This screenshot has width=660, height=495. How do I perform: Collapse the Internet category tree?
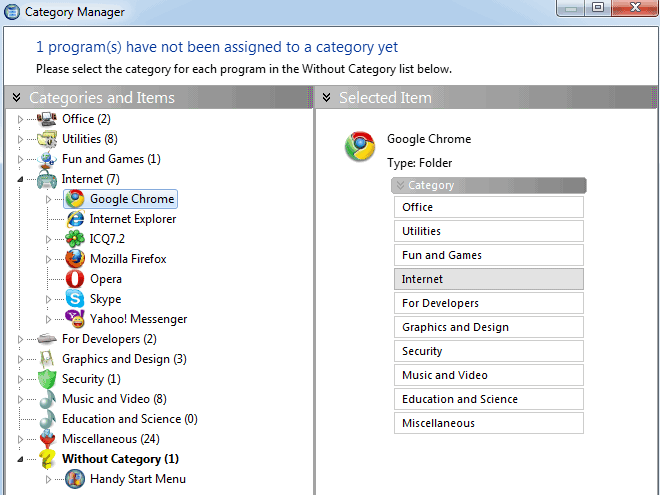19,179
